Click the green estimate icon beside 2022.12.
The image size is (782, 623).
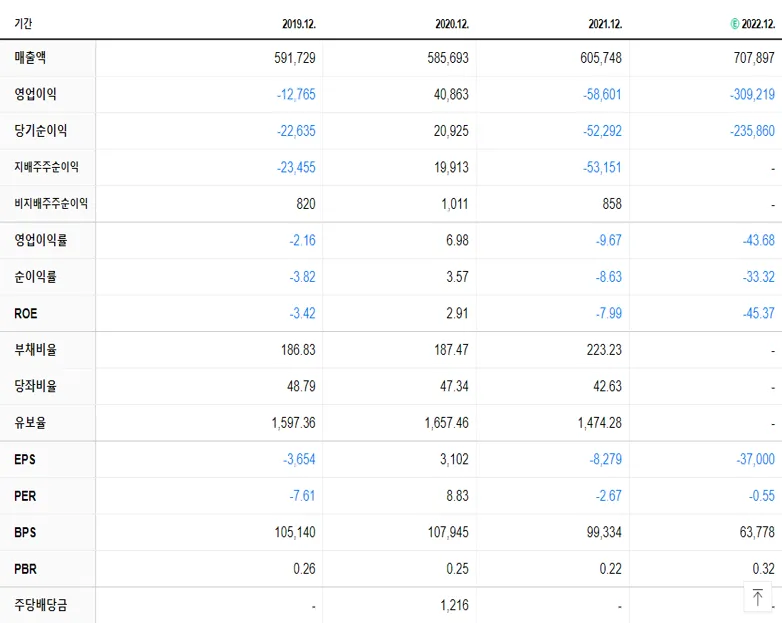click(735, 23)
